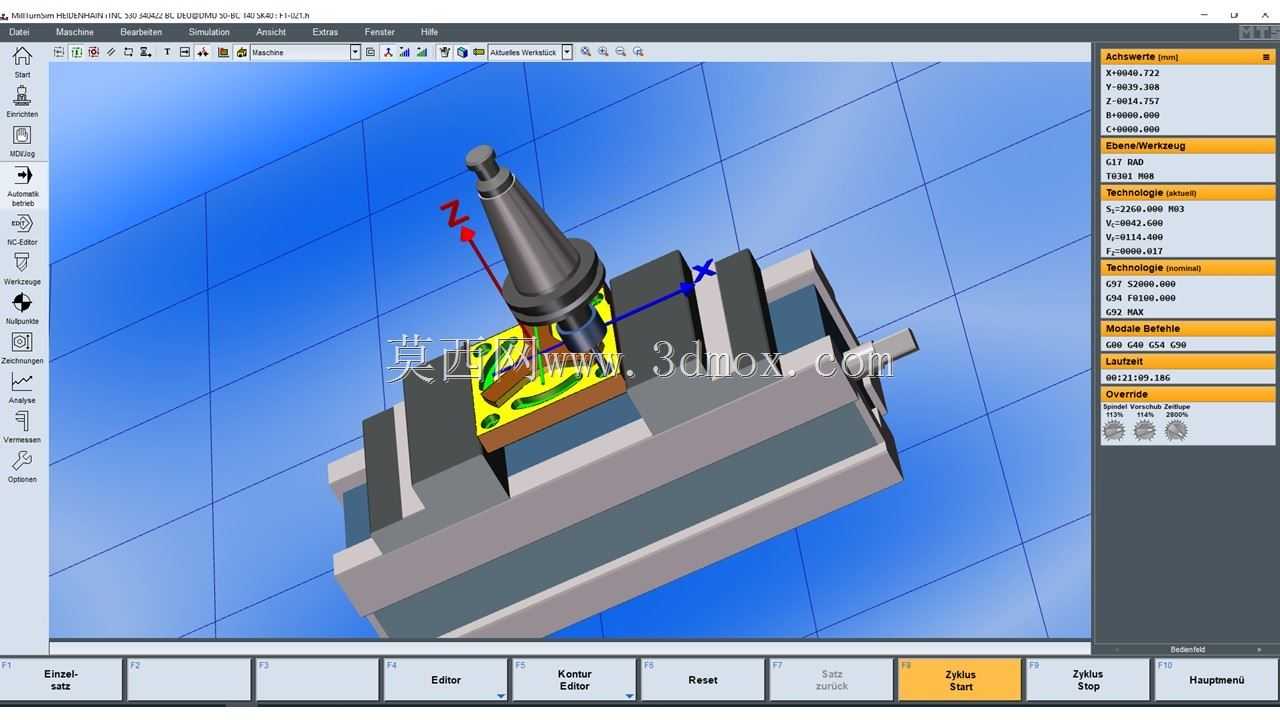Switch to MDI/Jog mode
This screenshot has height=720, width=1280.
(22, 141)
